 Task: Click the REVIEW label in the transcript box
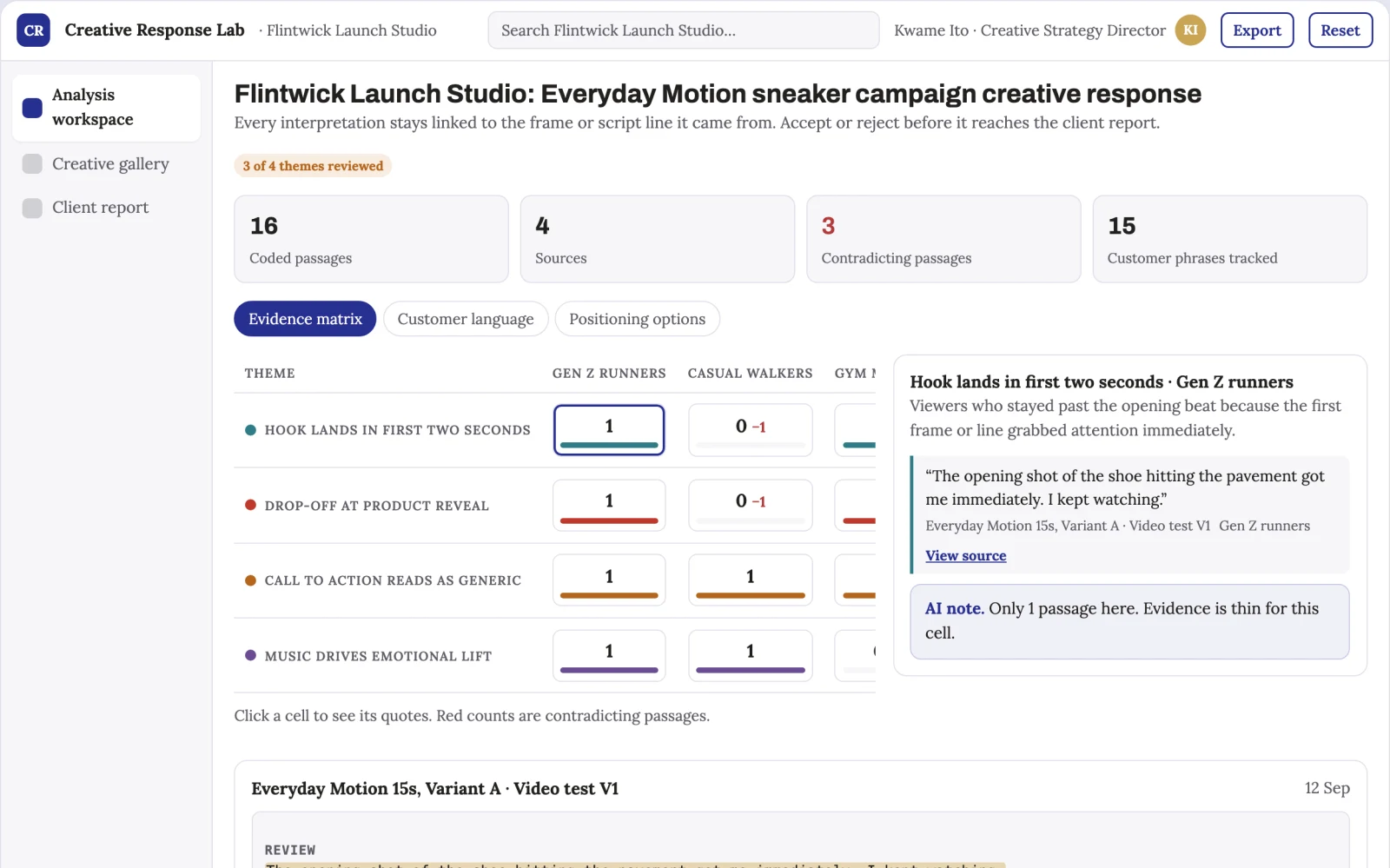(x=290, y=851)
